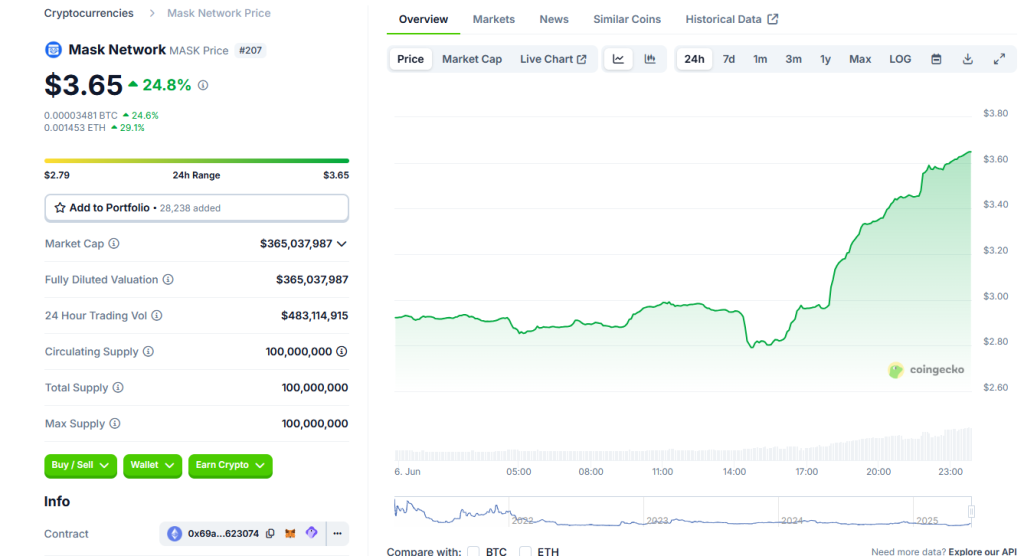Show Circulating Supply label info tooltip
This screenshot has height=556, width=1024.
click(x=148, y=352)
